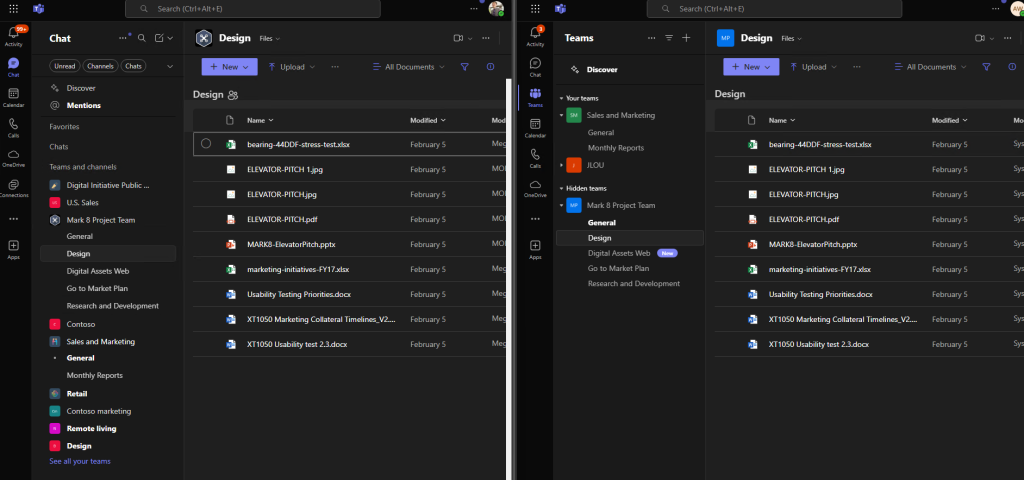This screenshot has width=1024, height=480.
Task: Open Apps in right window rail
Action: coord(535,249)
